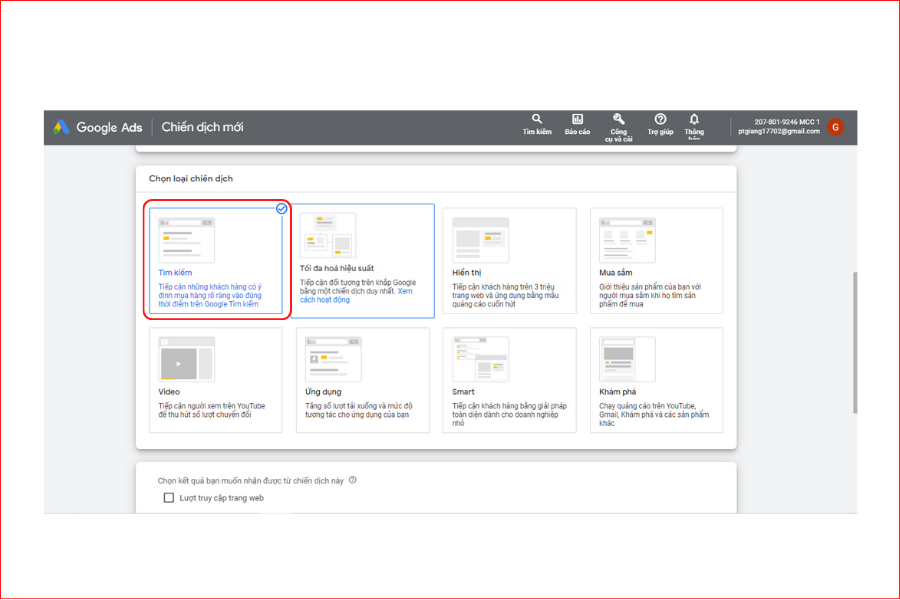This screenshot has width=900, height=600.
Task: Click the Smart card thumbnail illustration
Action: pyautogui.click(x=480, y=359)
